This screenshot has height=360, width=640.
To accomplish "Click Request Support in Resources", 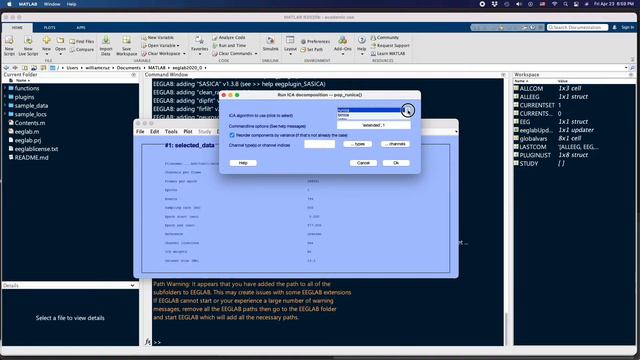I will point(389,45).
